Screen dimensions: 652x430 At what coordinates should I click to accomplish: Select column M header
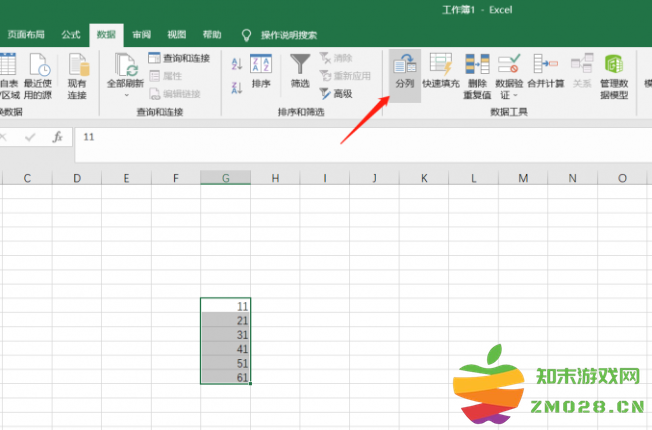[523, 178]
